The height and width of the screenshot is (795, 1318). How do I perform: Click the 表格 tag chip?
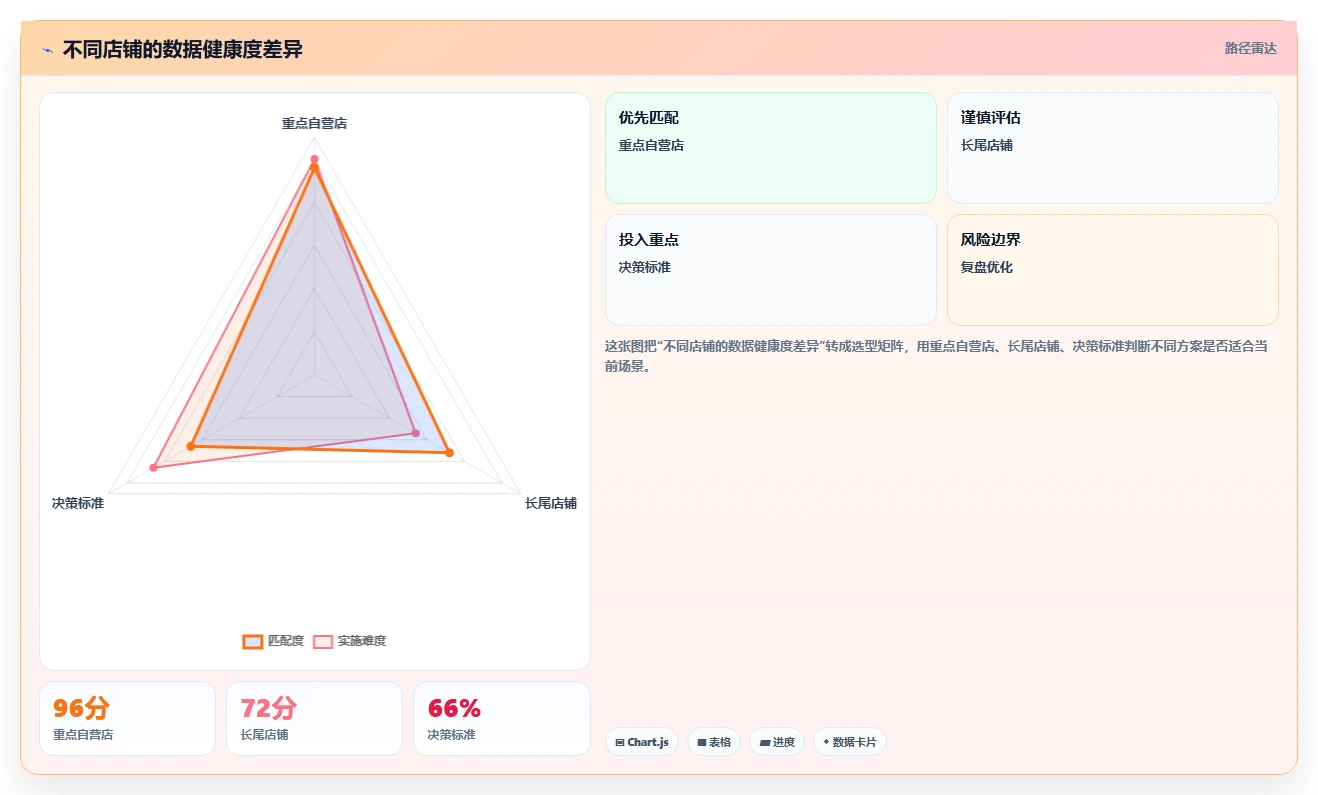click(714, 742)
